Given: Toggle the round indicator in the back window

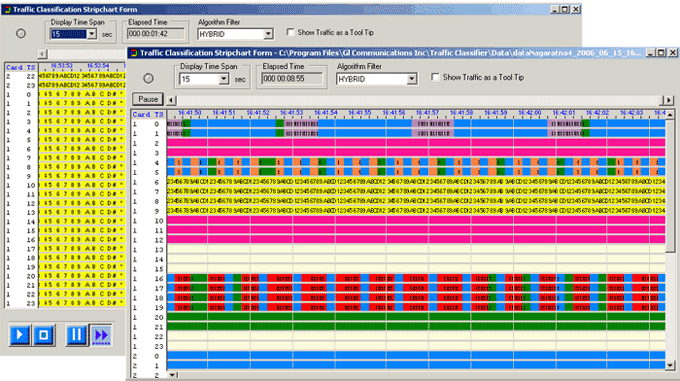Looking at the screenshot, I should (x=21, y=33).
